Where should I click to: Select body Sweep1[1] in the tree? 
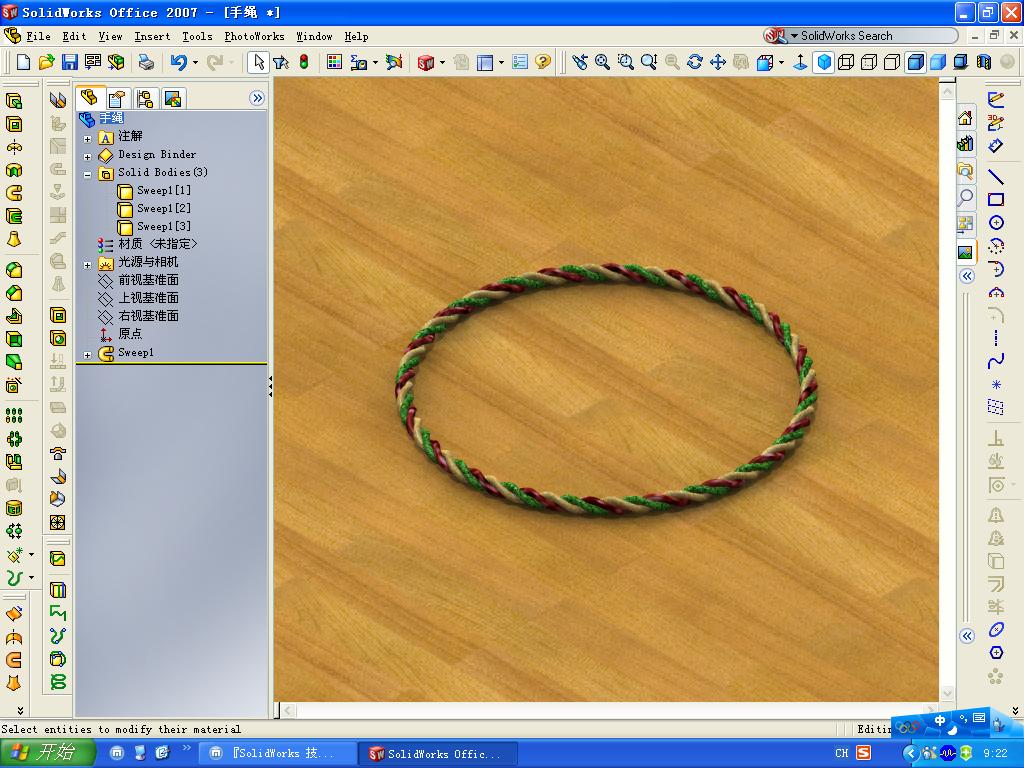click(155, 191)
